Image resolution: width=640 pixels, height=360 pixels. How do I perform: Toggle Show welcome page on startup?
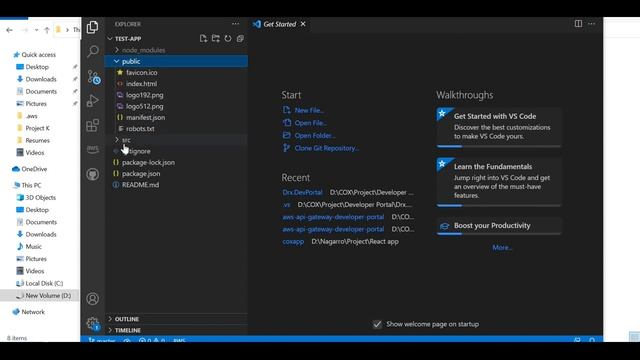pyautogui.click(x=377, y=324)
